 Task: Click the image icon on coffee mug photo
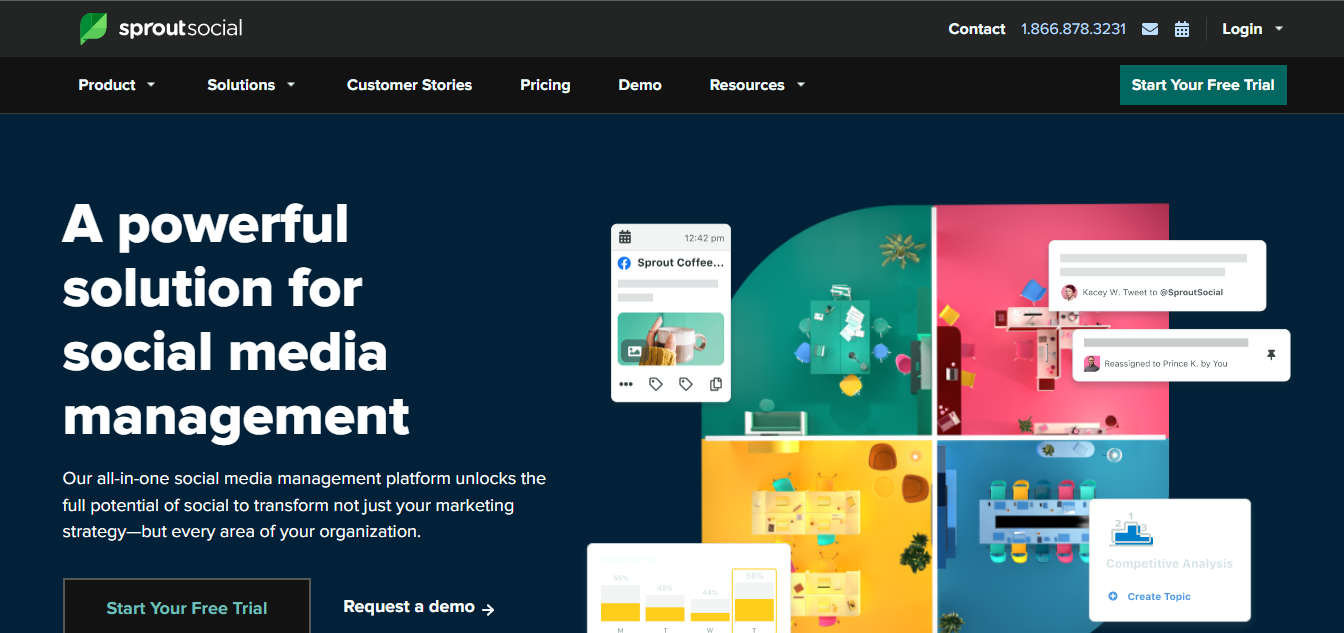[633, 350]
